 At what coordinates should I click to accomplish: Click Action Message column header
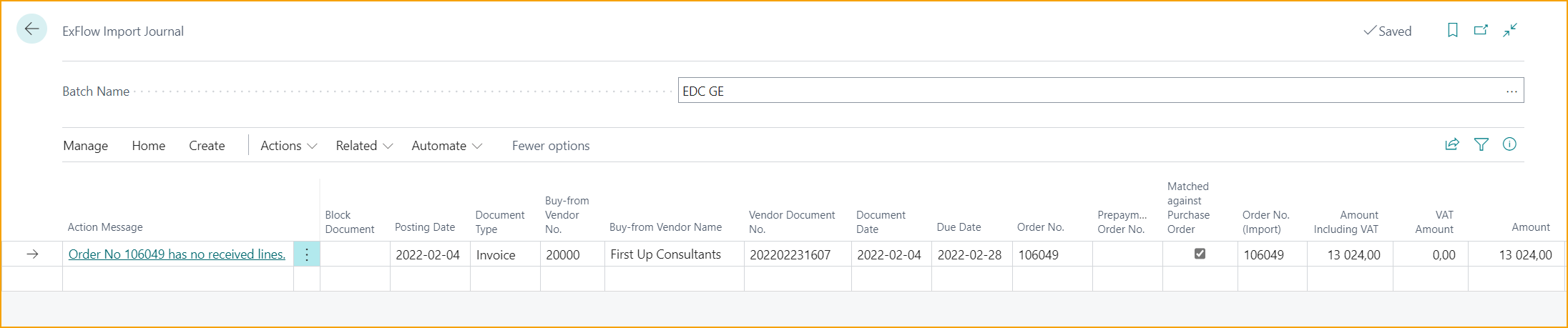point(105,227)
